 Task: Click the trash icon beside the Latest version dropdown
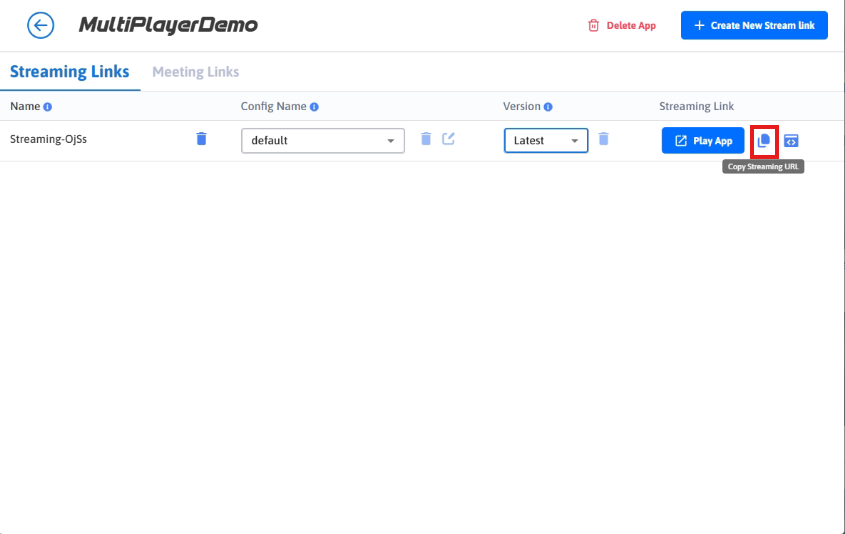tap(604, 139)
